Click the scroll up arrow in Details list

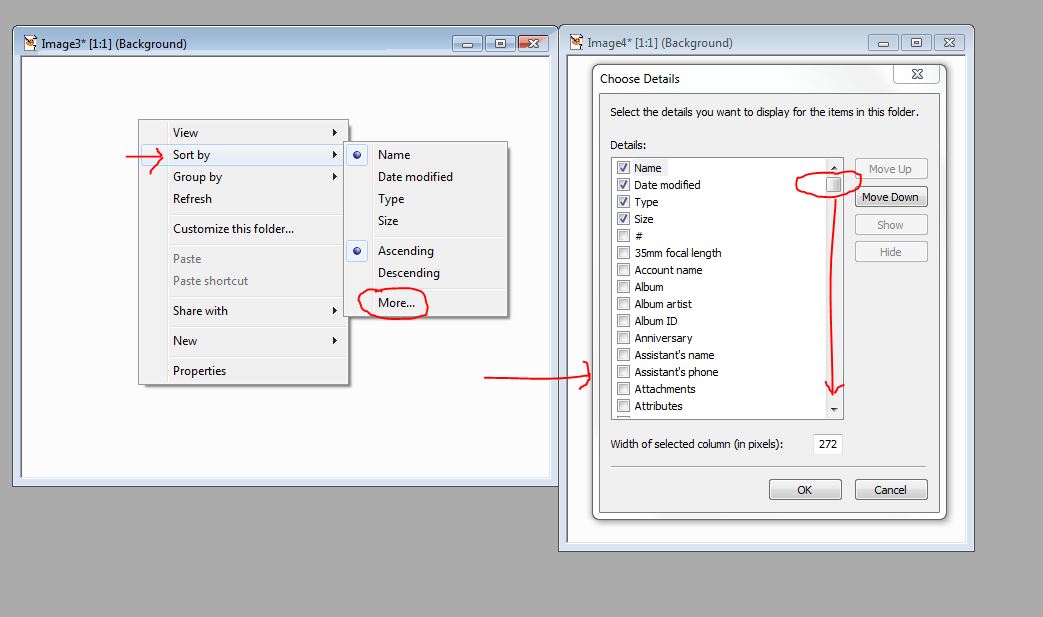click(x=834, y=167)
